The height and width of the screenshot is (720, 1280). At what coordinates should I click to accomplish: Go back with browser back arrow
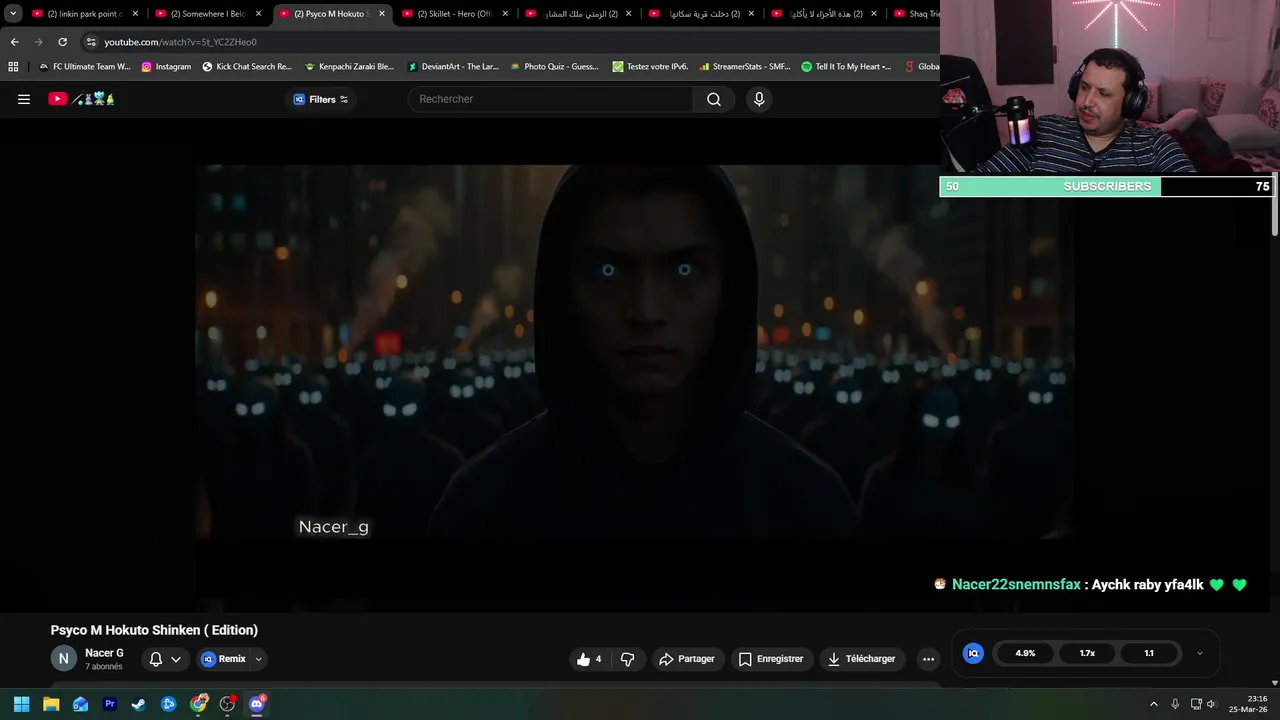coord(14,42)
